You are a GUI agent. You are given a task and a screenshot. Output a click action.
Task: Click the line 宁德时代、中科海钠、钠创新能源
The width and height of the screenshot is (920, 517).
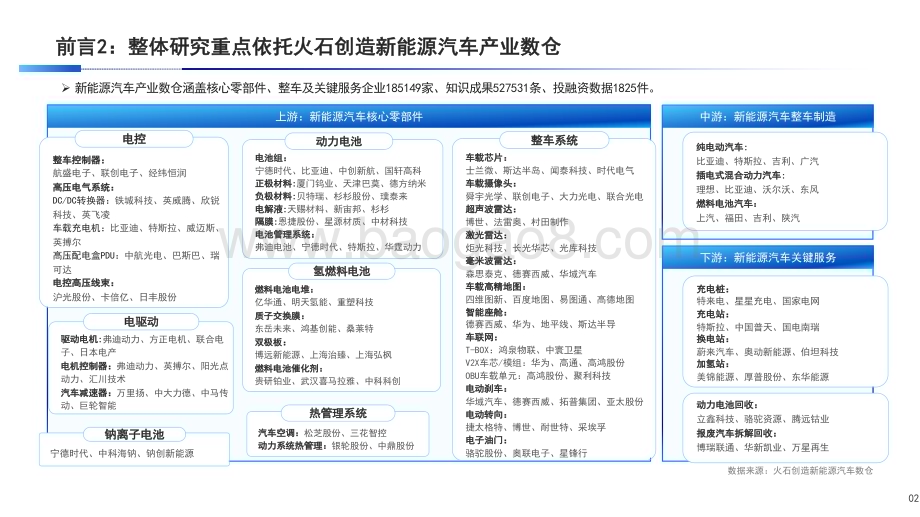point(122,454)
